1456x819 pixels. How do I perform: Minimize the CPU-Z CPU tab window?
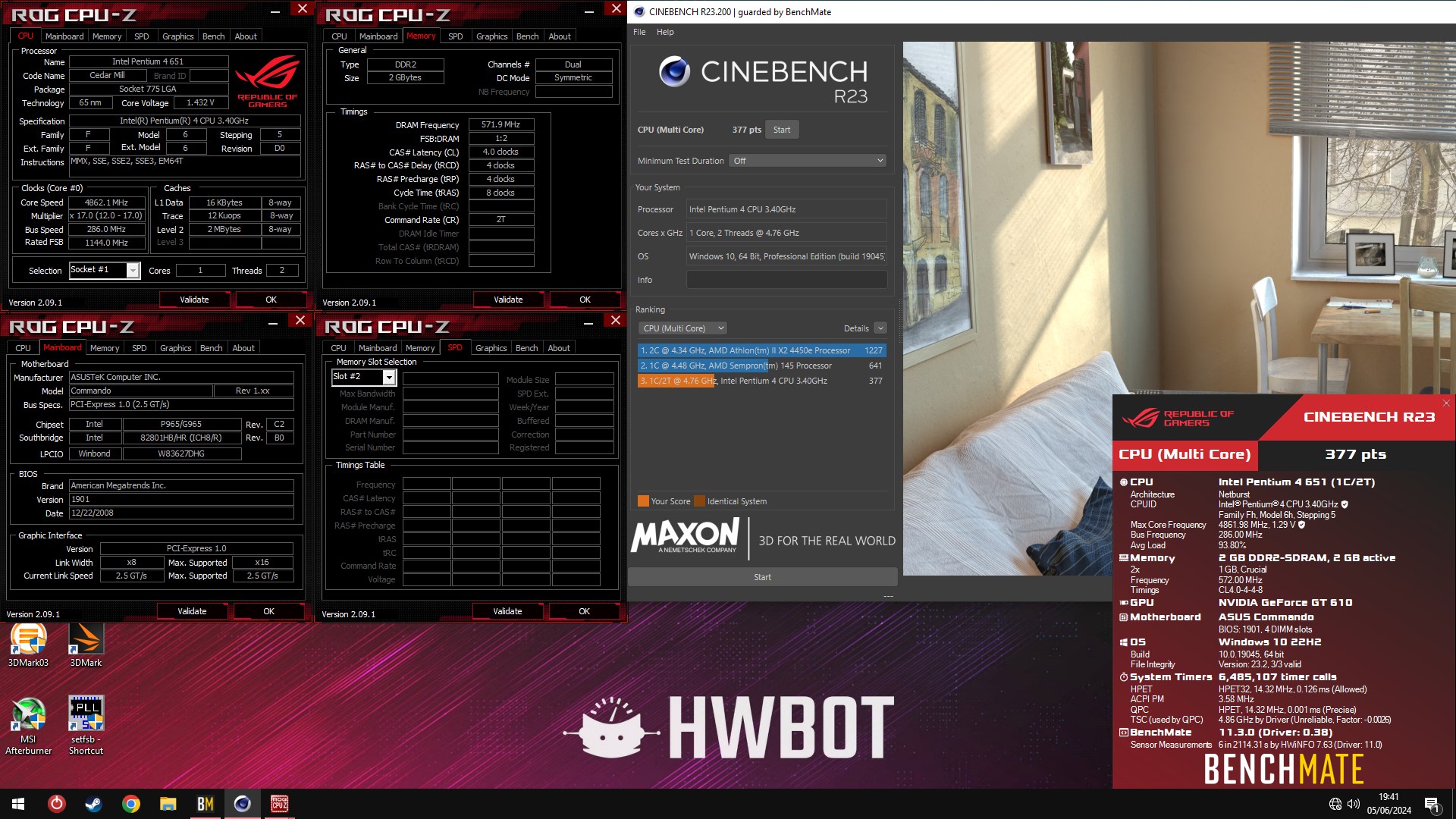(x=275, y=10)
